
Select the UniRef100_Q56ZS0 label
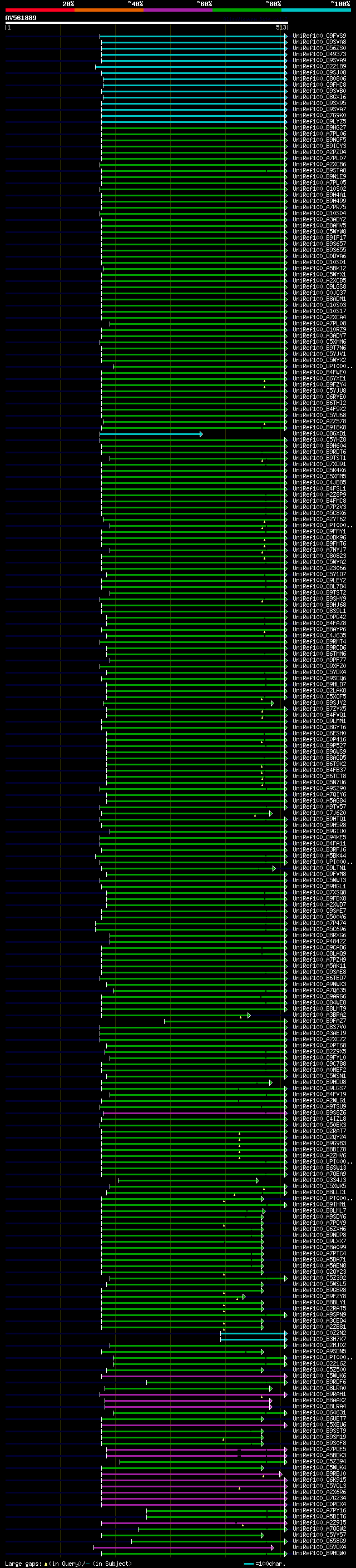point(319,48)
